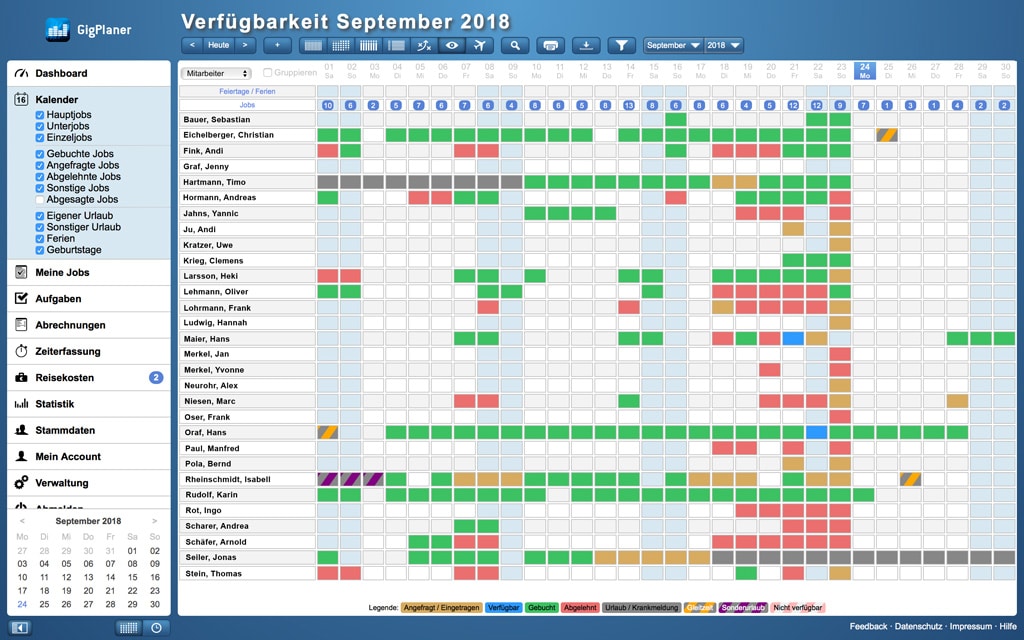Open Zeiterfassung in the sidebar
The width and height of the screenshot is (1024, 640).
click(x=69, y=351)
